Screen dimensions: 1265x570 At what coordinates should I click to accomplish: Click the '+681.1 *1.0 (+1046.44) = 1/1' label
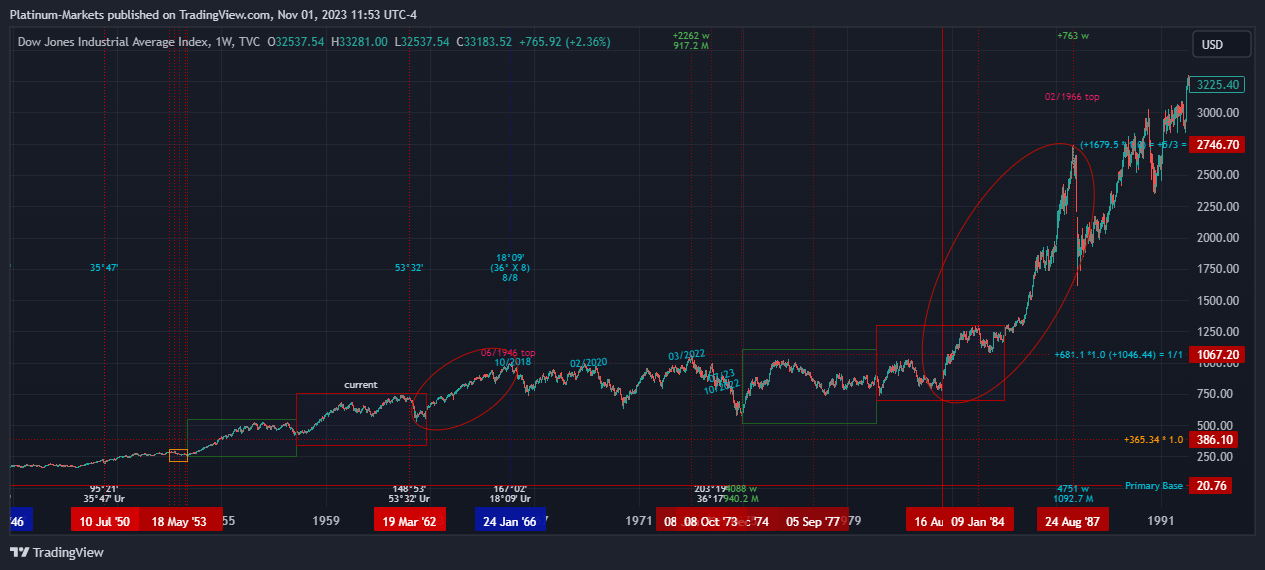[x=1119, y=355]
